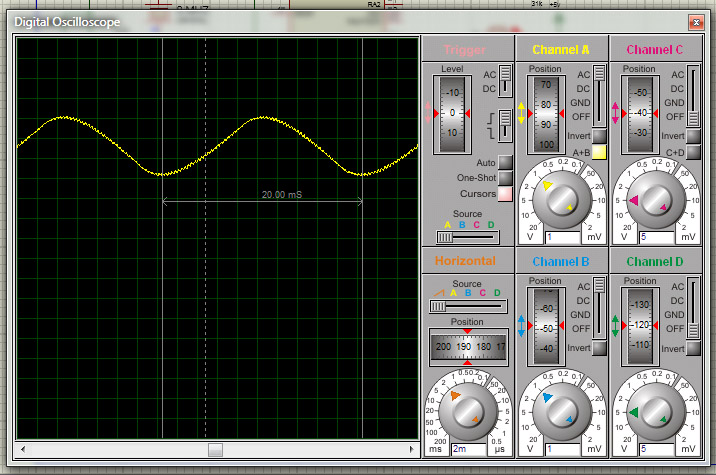Viewport: 716px width, 475px height.
Task: Click Channel D green position arrow icon
Action: tap(615, 326)
